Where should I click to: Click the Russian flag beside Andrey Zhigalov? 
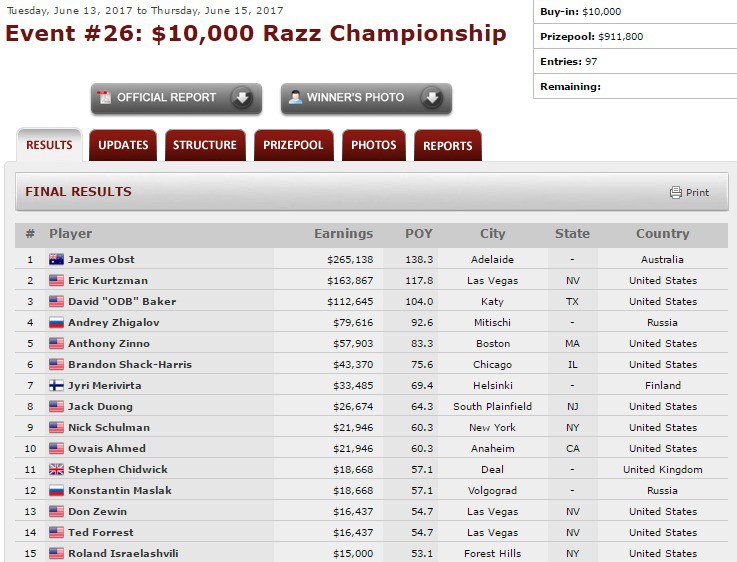(x=56, y=323)
